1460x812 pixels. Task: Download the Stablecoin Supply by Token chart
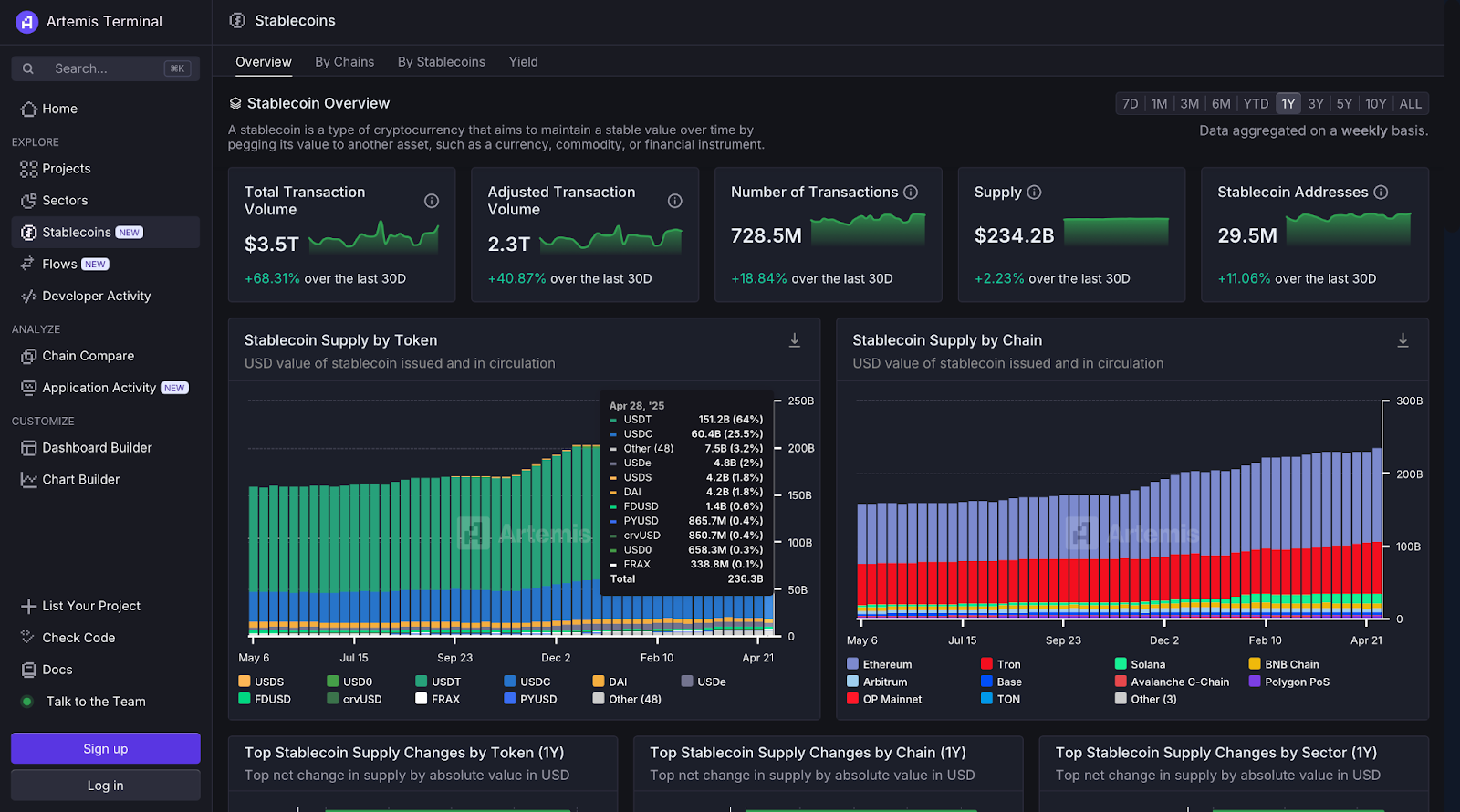click(795, 340)
